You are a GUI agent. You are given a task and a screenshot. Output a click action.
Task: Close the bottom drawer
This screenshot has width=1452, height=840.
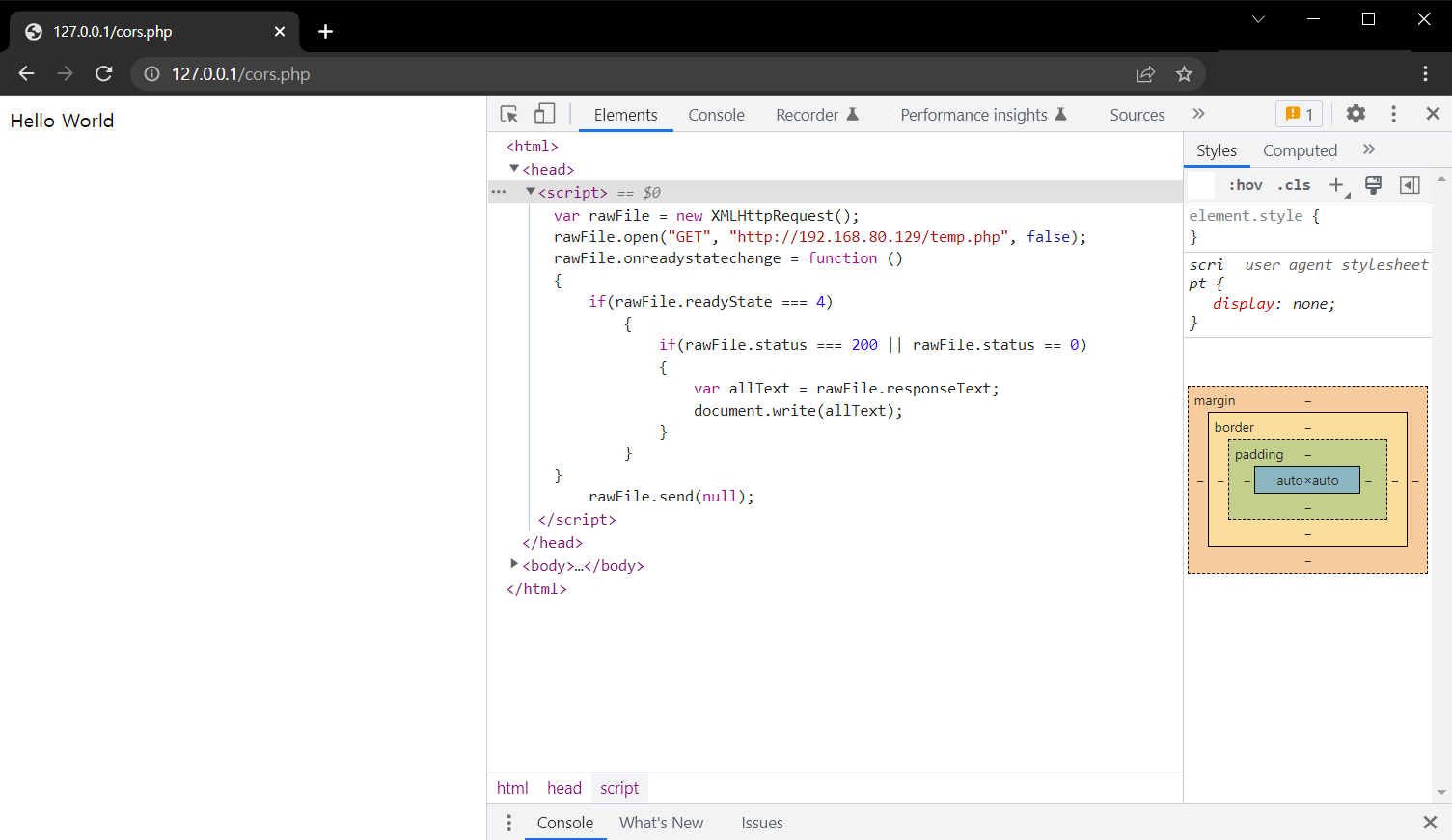pyautogui.click(x=1430, y=823)
